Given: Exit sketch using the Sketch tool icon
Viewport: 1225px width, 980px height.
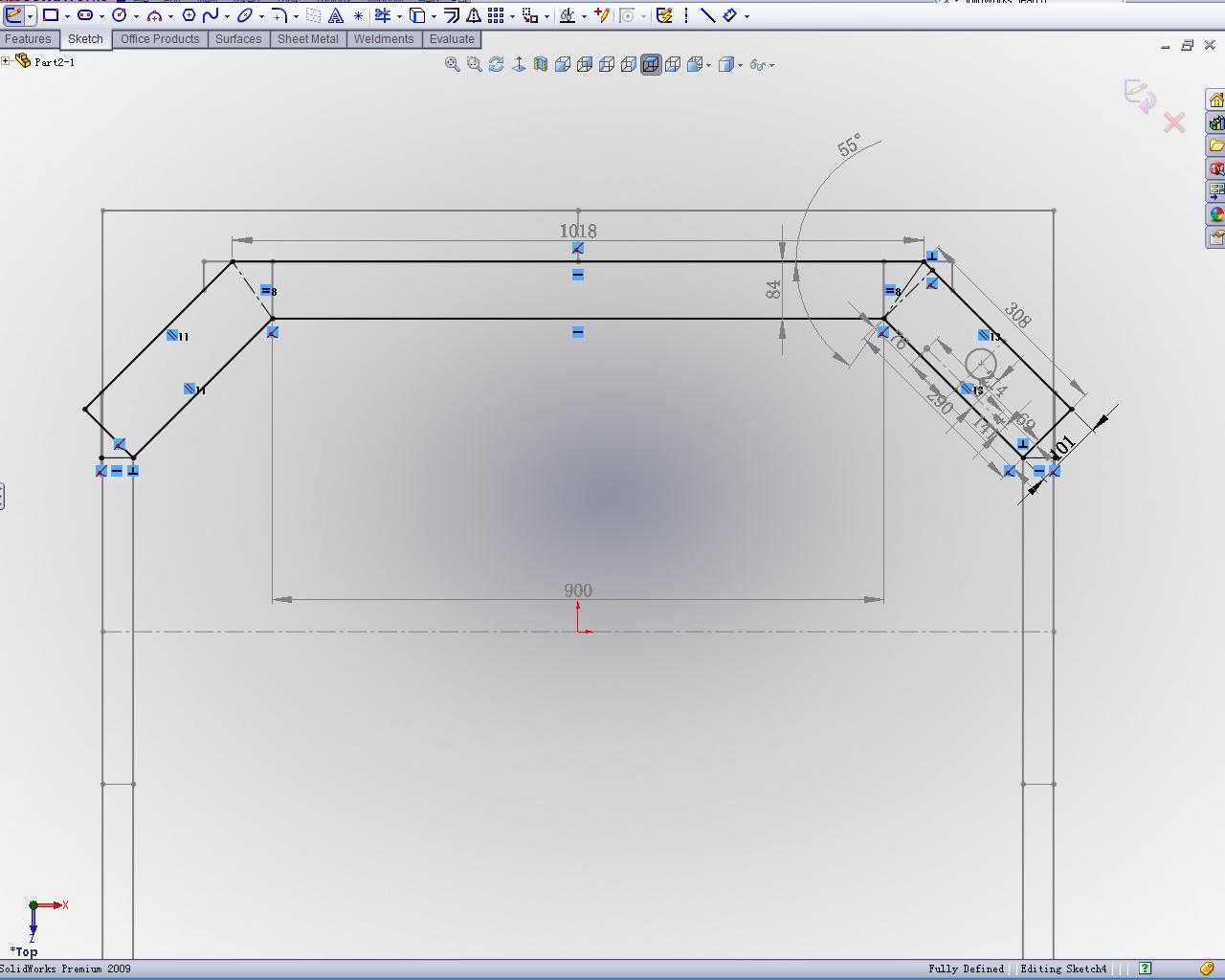Looking at the screenshot, I should (x=13, y=15).
